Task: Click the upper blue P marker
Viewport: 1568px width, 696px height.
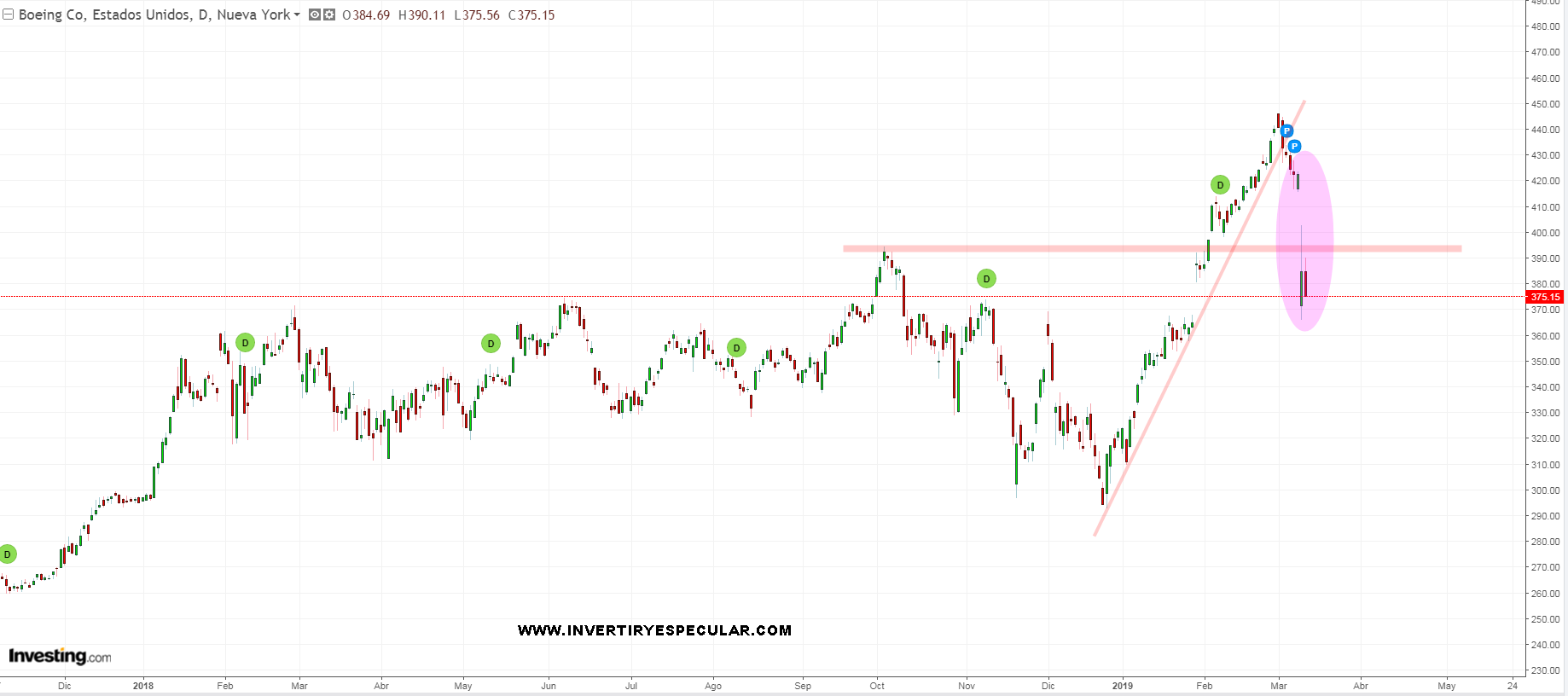Action: pyautogui.click(x=1286, y=131)
